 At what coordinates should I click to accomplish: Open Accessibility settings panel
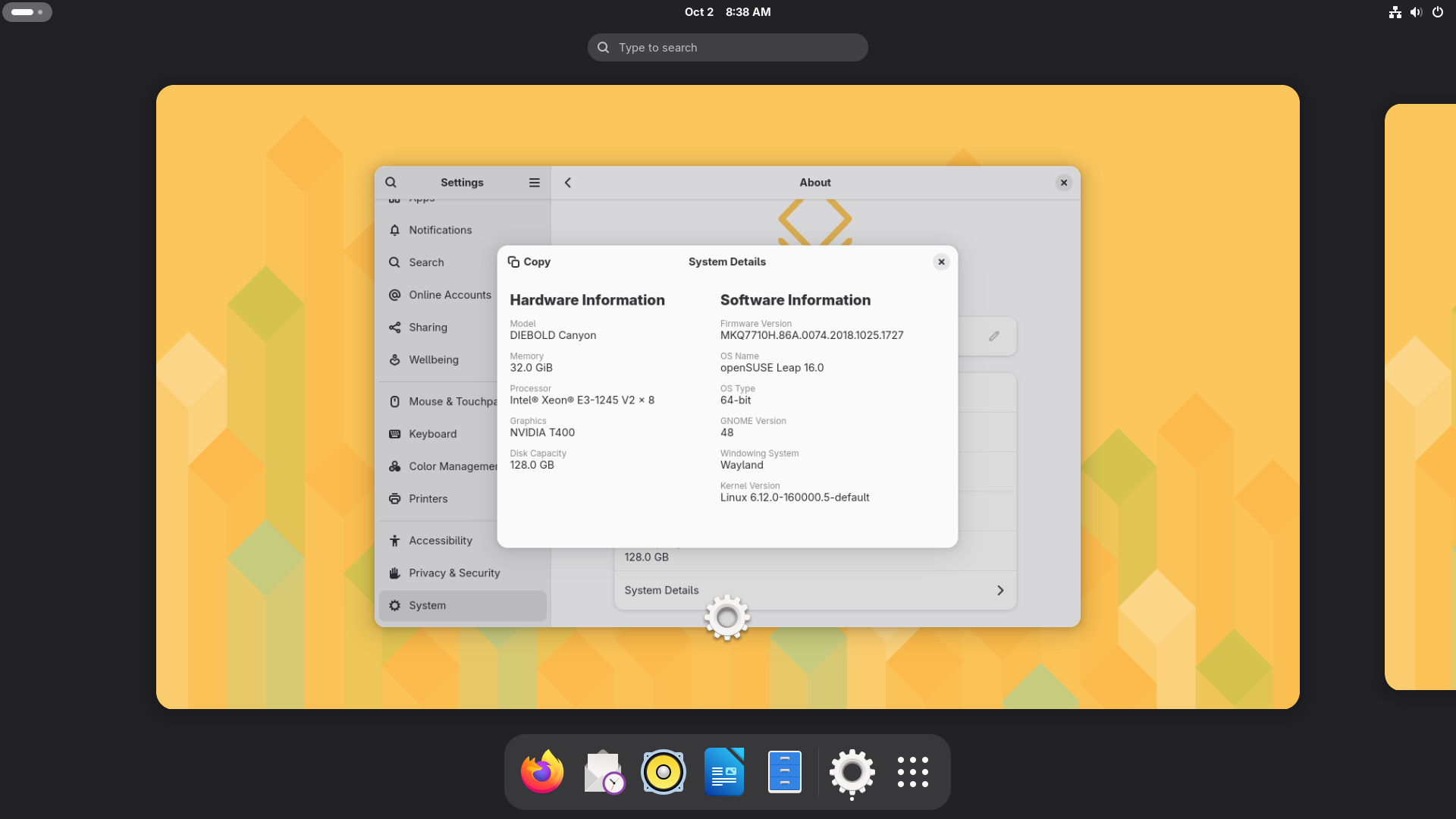click(440, 541)
